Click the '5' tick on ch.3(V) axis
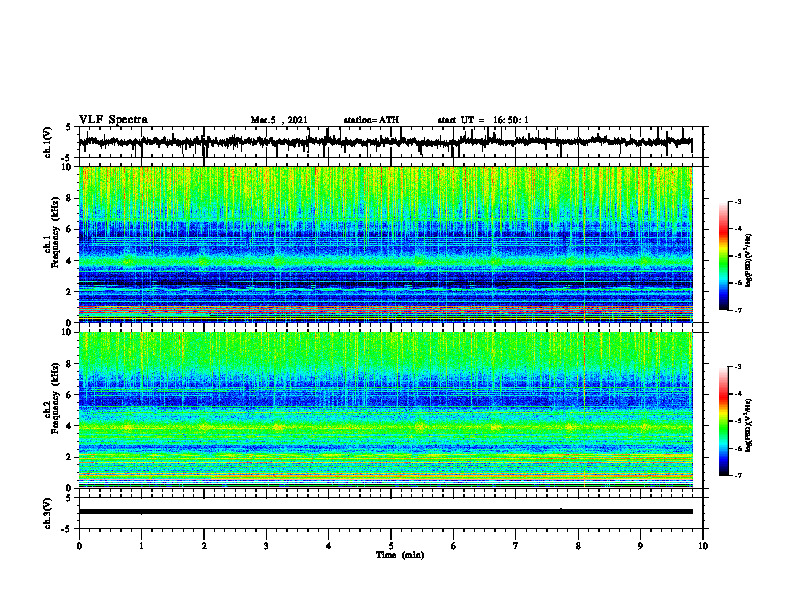This screenshot has width=792, height=612. [x=68, y=498]
